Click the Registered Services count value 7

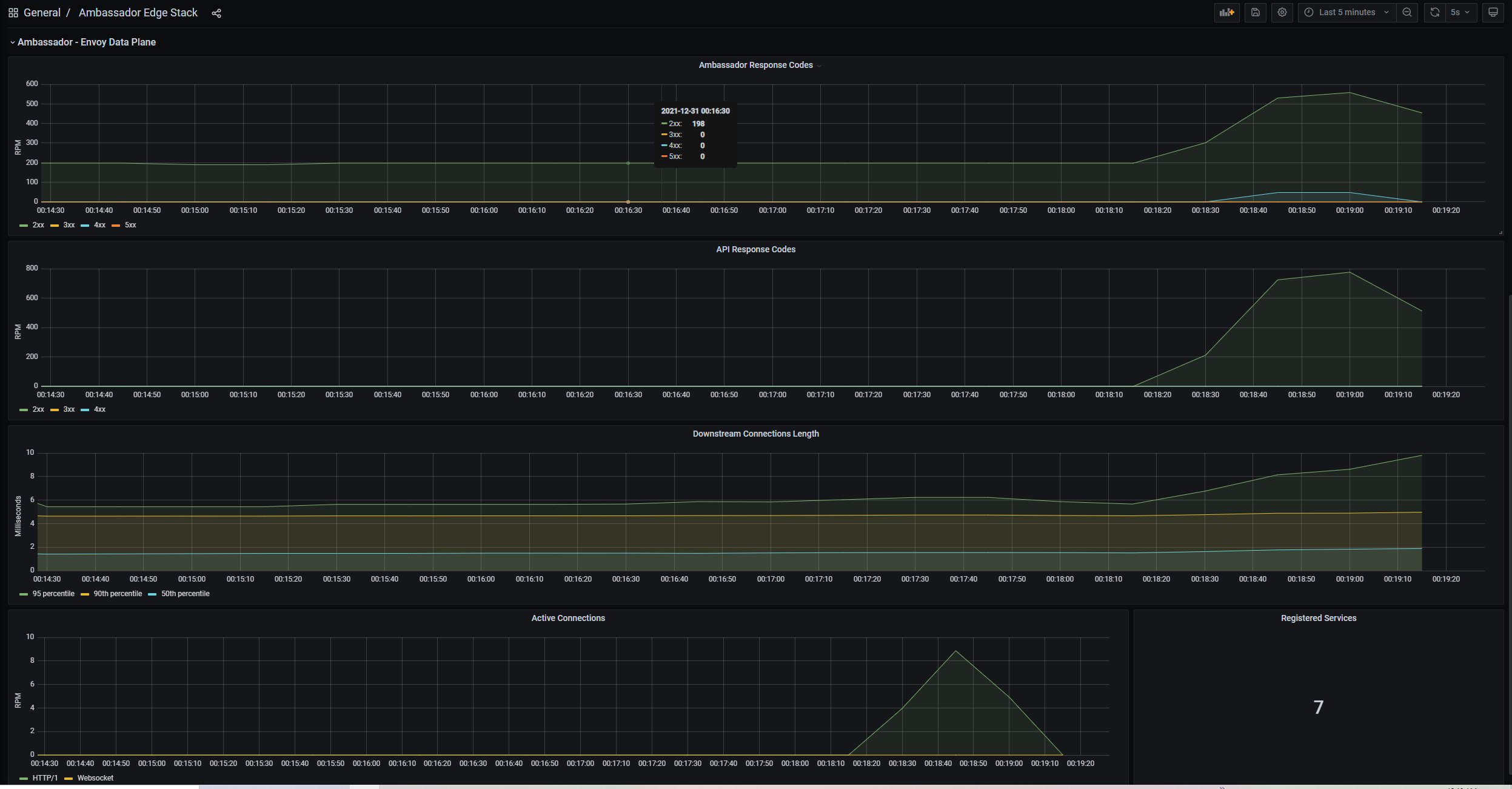[1318, 706]
